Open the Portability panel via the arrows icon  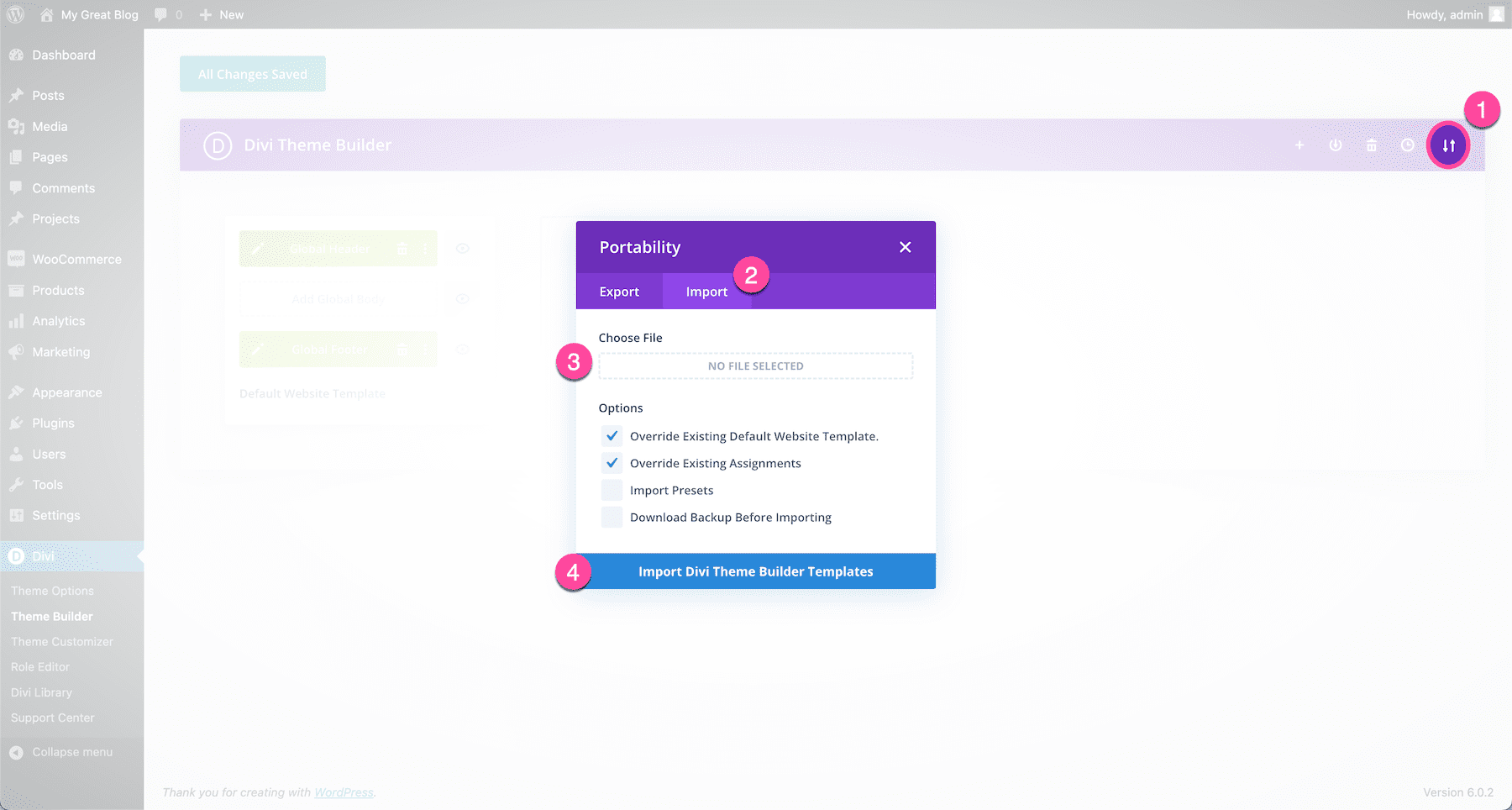[1447, 145]
